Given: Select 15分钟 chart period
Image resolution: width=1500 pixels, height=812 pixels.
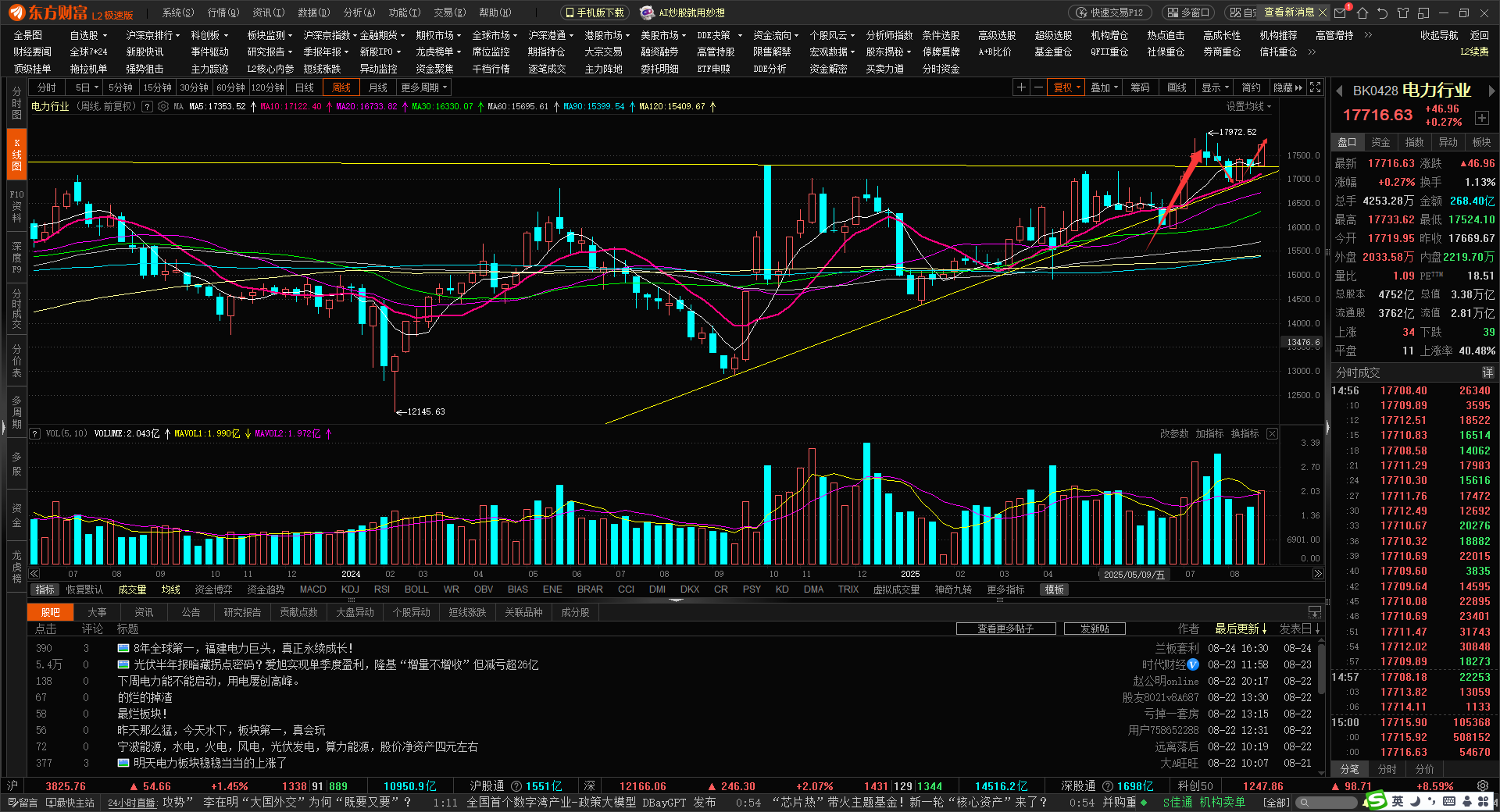Looking at the screenshot, I should point(157,87).
